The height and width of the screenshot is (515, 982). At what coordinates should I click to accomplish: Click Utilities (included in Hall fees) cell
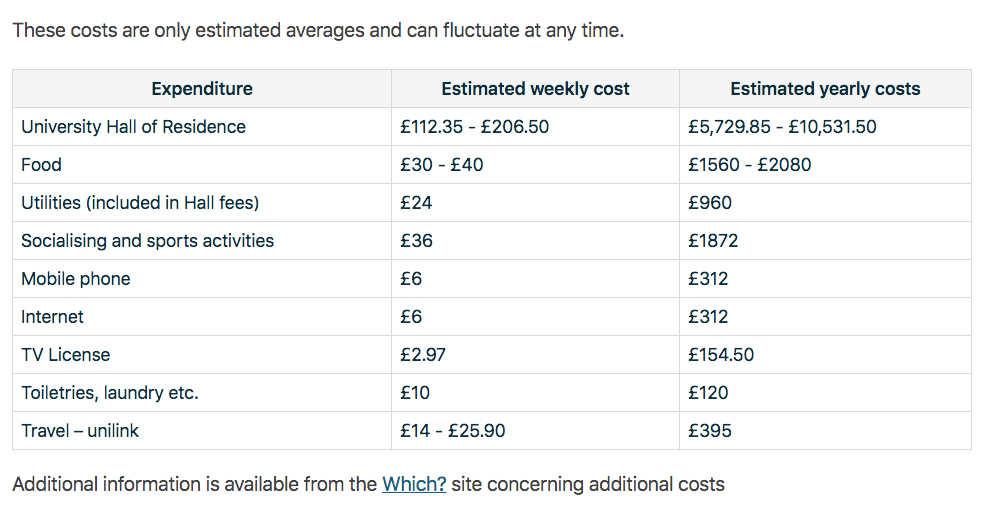140,203
